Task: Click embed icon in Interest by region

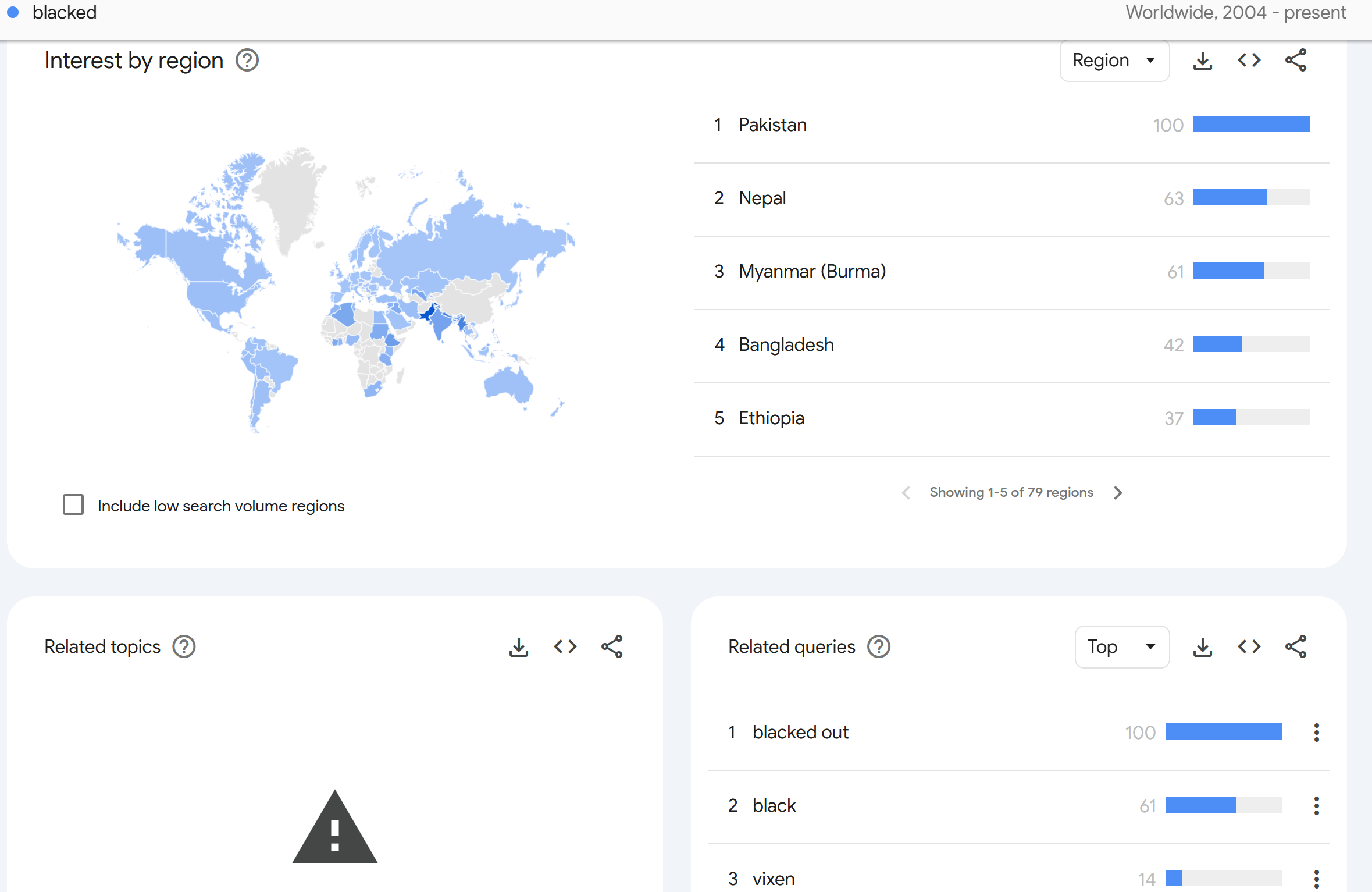Action: coord(1249,61)
